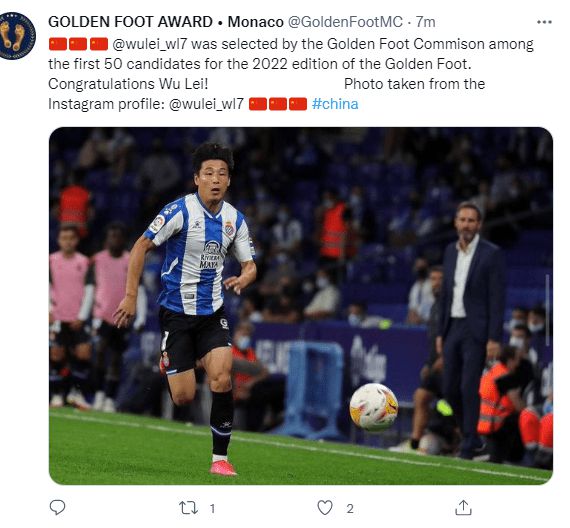
Task: Click the retweet count number 1
Action: click(x=212, y=508)
